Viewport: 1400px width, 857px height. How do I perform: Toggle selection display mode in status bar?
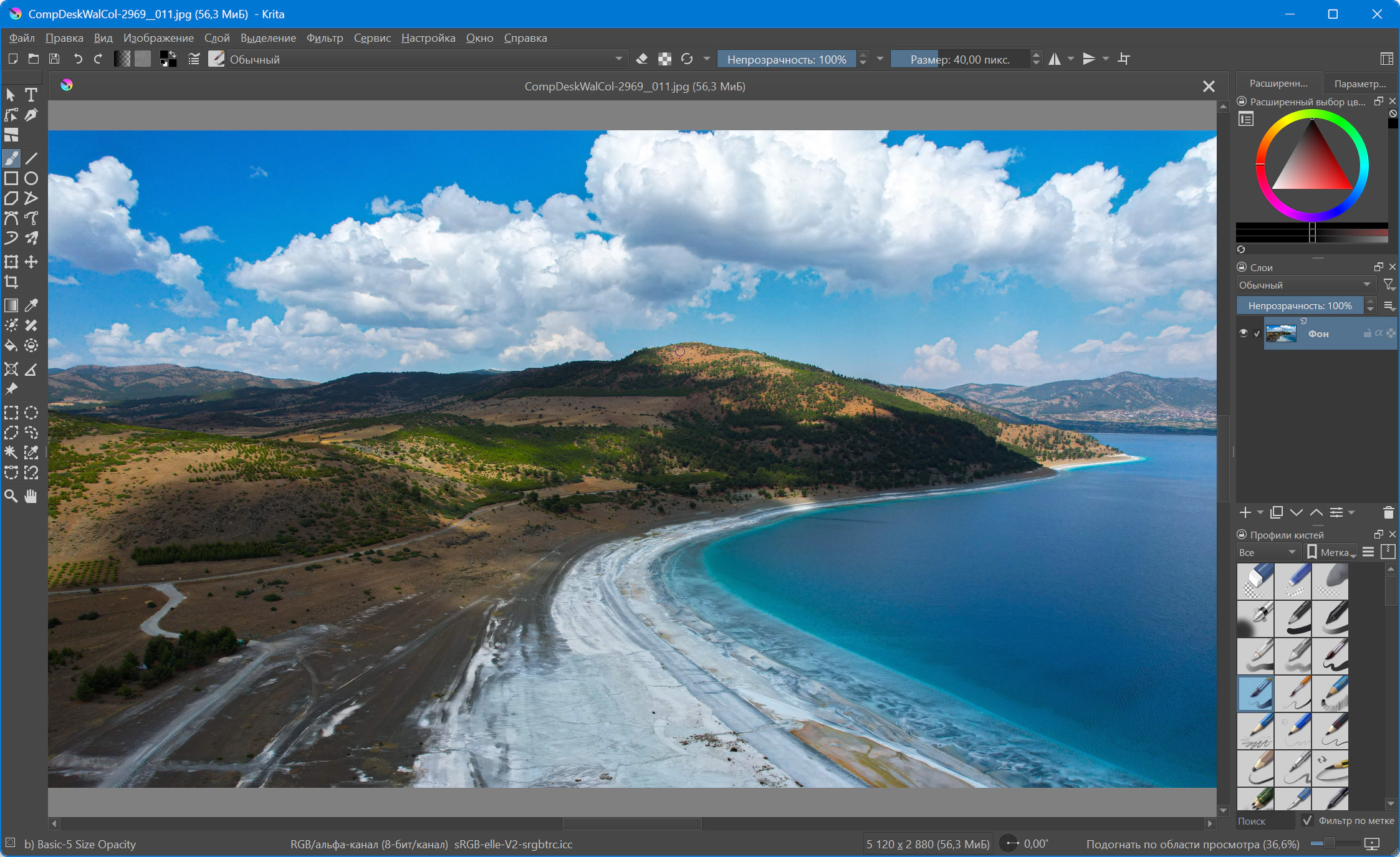[10, 843]
